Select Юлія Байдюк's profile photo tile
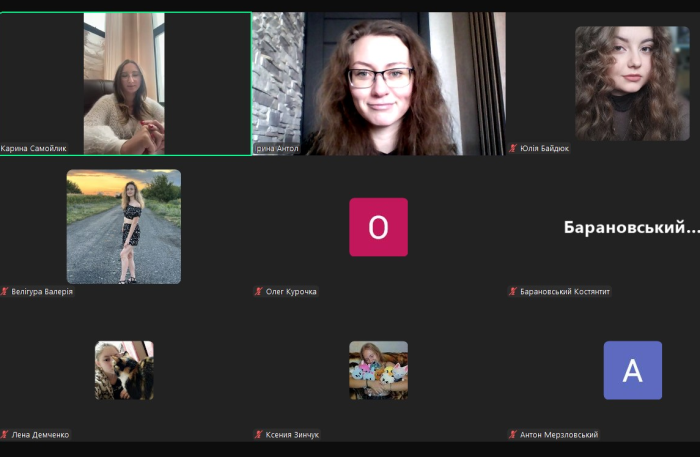 [632, 83]
